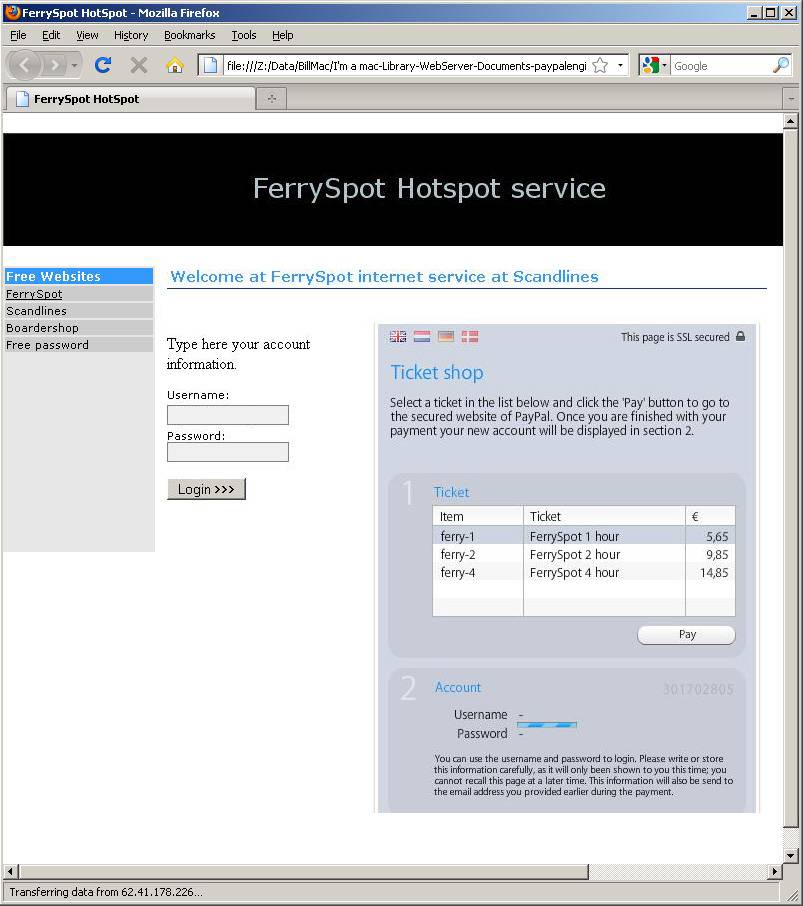The image size is (803, 906).
Task: Open the File menu
Action: (x=18, y=35)
